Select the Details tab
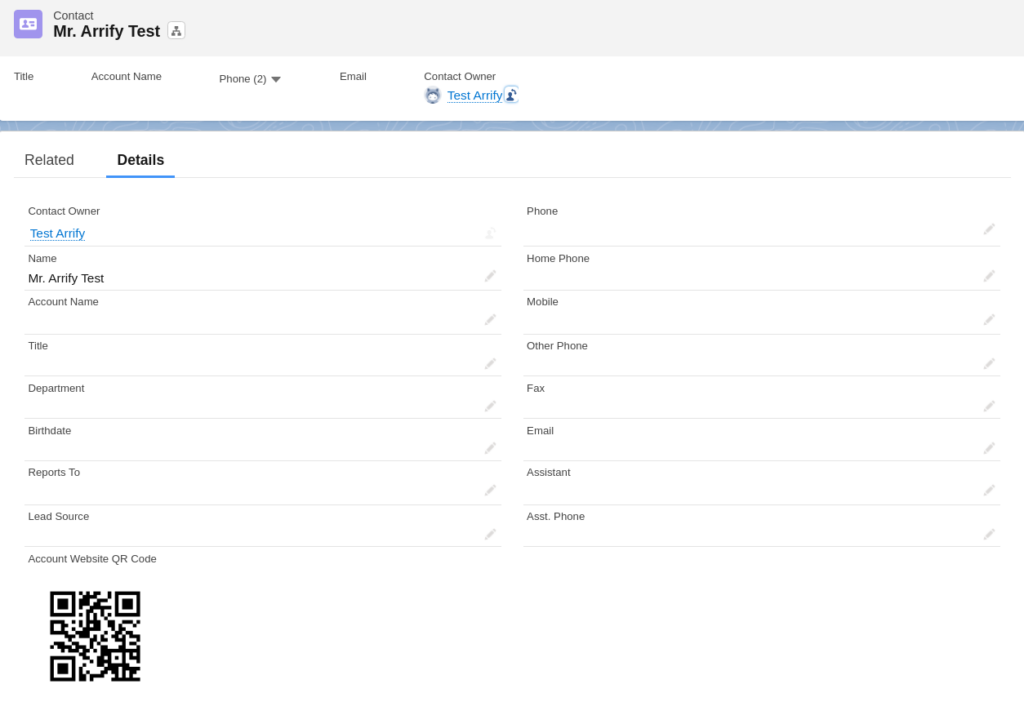The height and width of the screenshot is (702, 1024). coord(140,160)
